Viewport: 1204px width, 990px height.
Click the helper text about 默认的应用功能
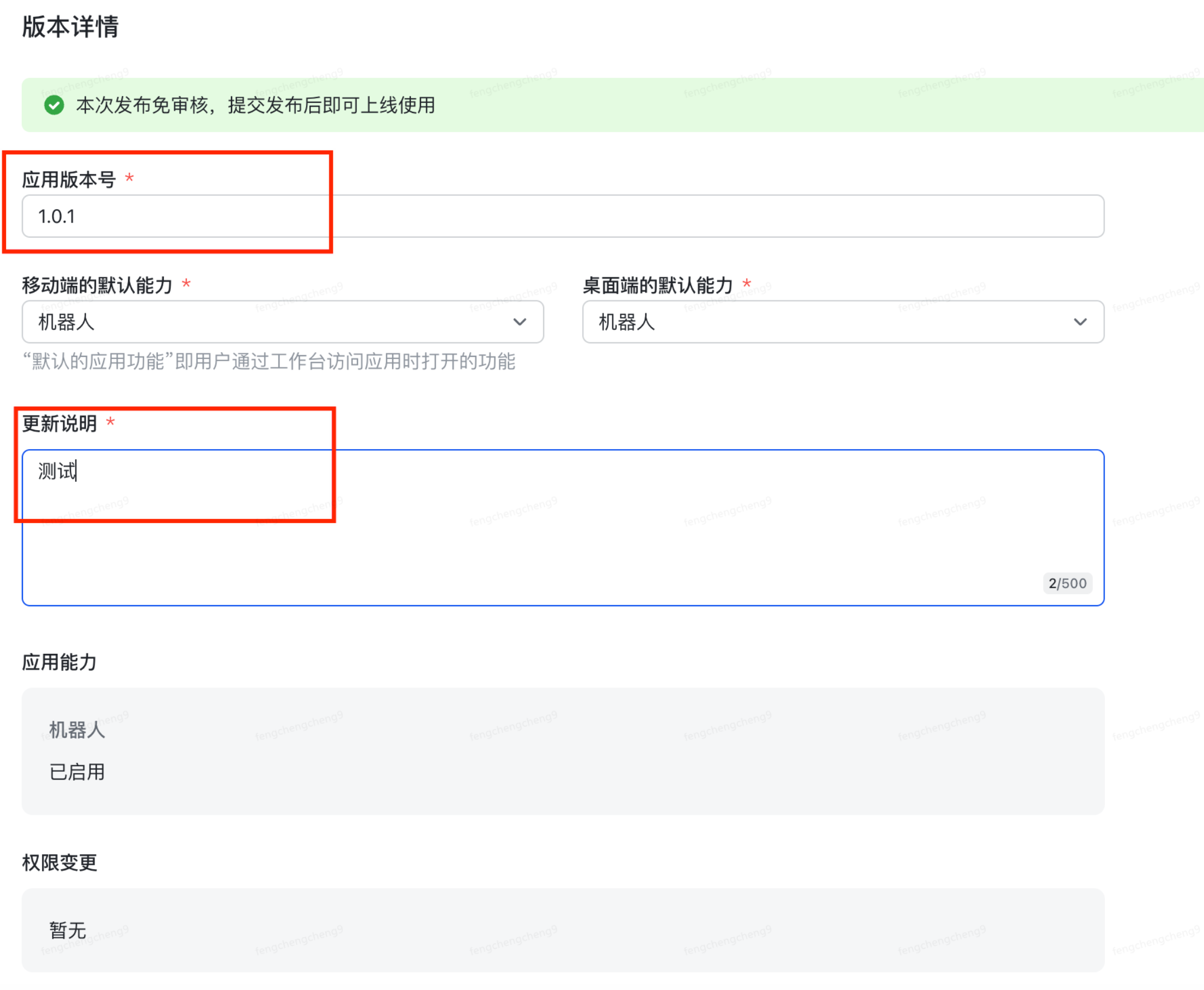[x=269, y=362]
